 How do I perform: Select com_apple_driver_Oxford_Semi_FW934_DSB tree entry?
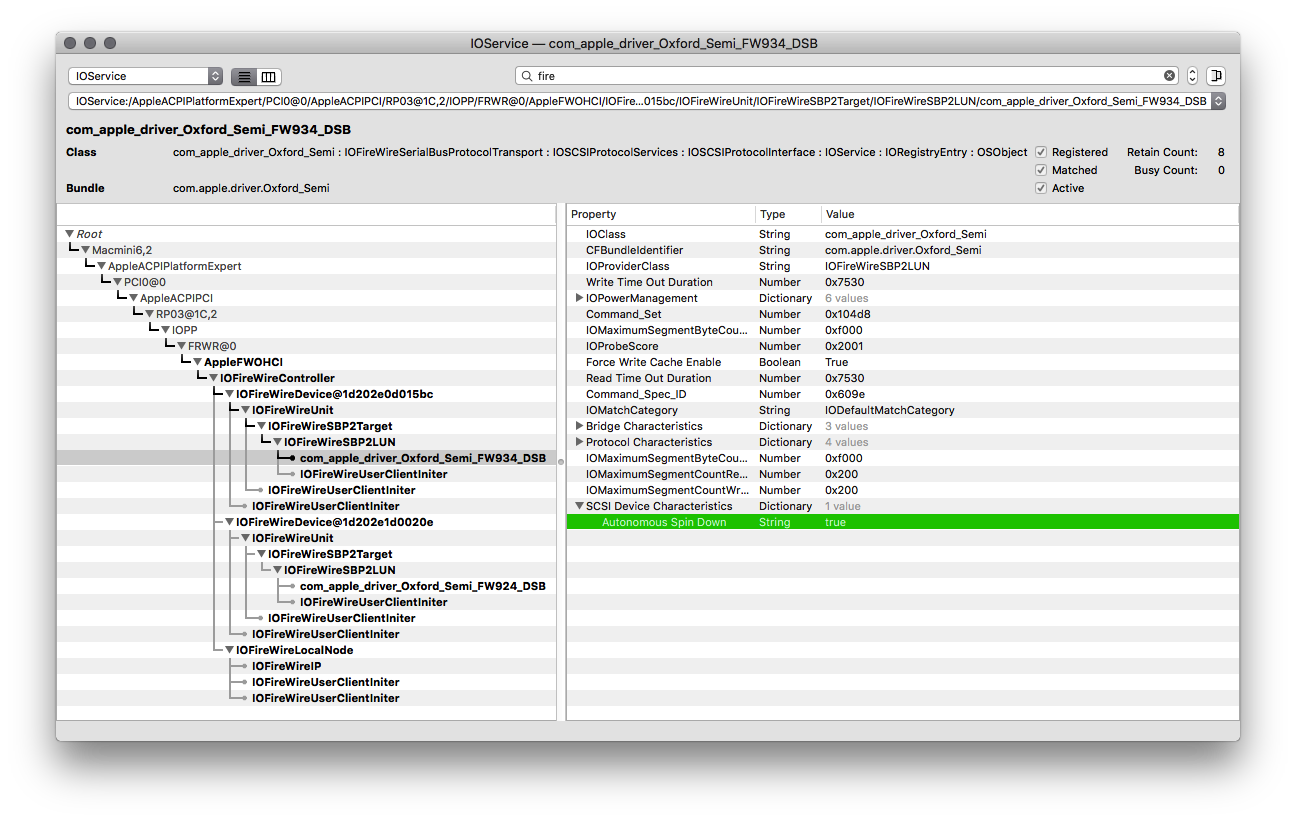click(x=422, y=458)
